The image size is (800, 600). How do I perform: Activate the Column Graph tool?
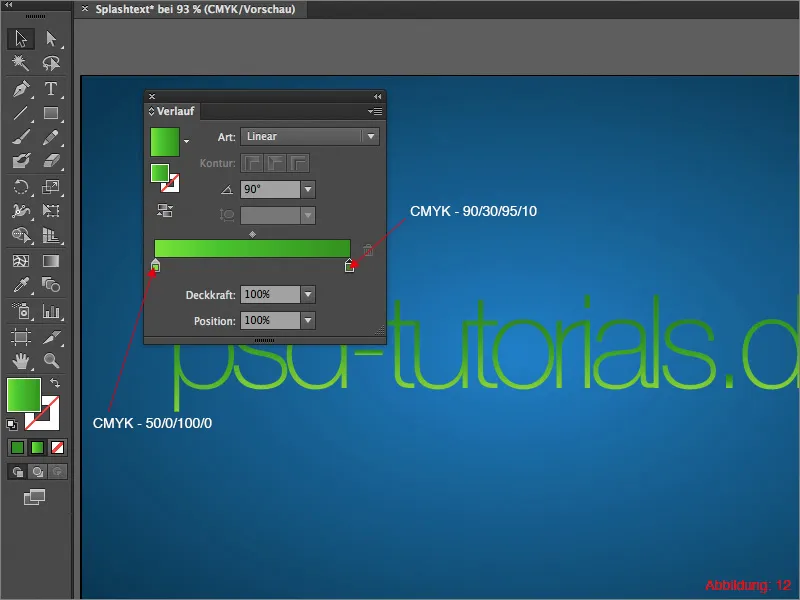tap(51, 311)
